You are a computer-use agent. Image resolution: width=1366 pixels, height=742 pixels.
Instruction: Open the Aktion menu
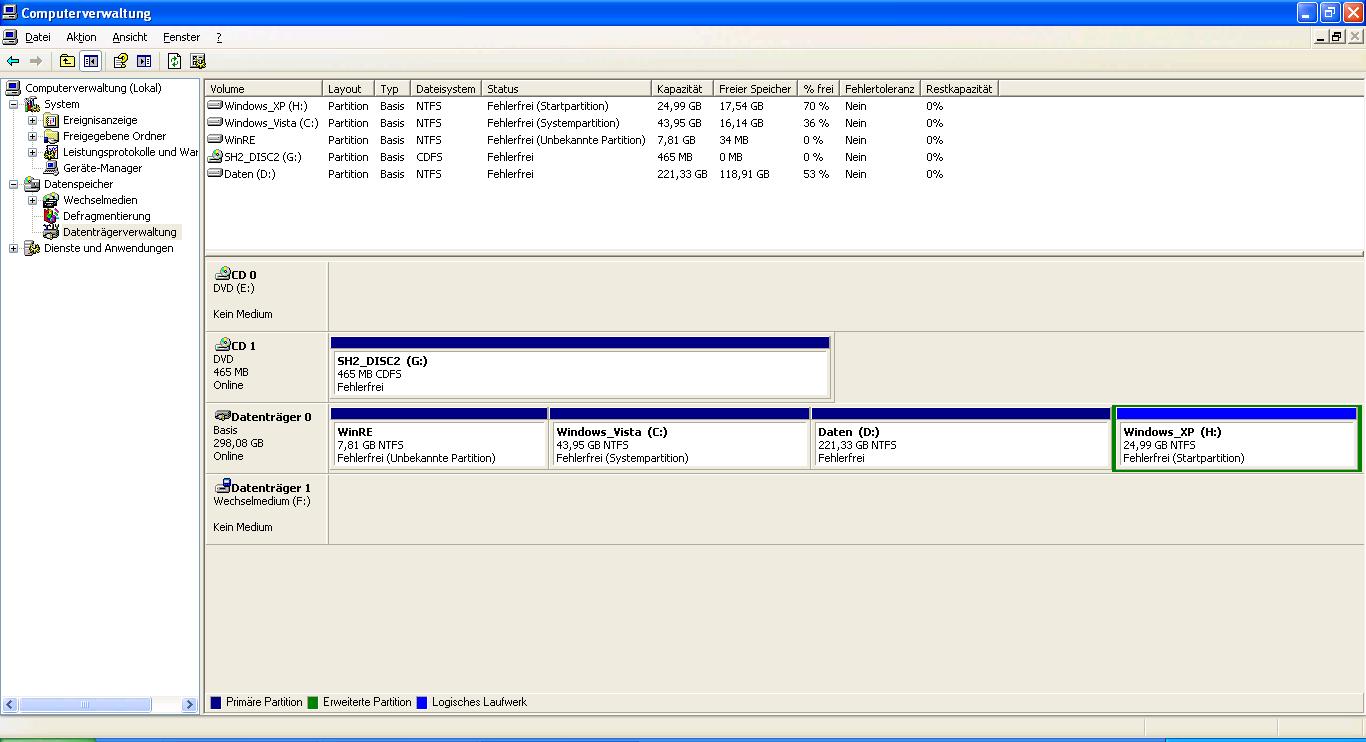pyautogui.click(x=82, y=37)
